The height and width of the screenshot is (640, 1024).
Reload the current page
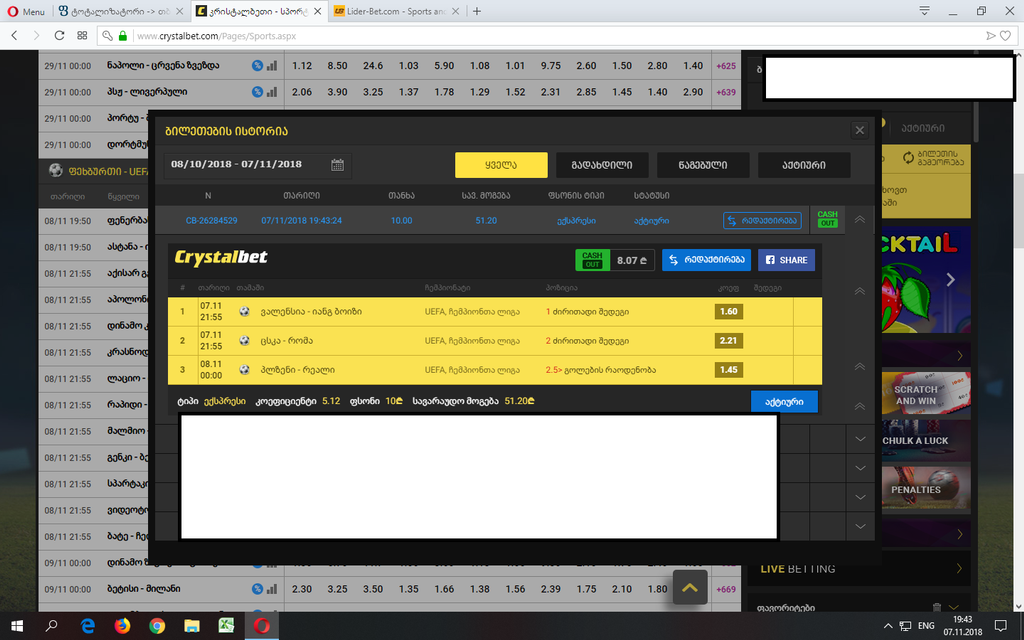pos(59,35)
